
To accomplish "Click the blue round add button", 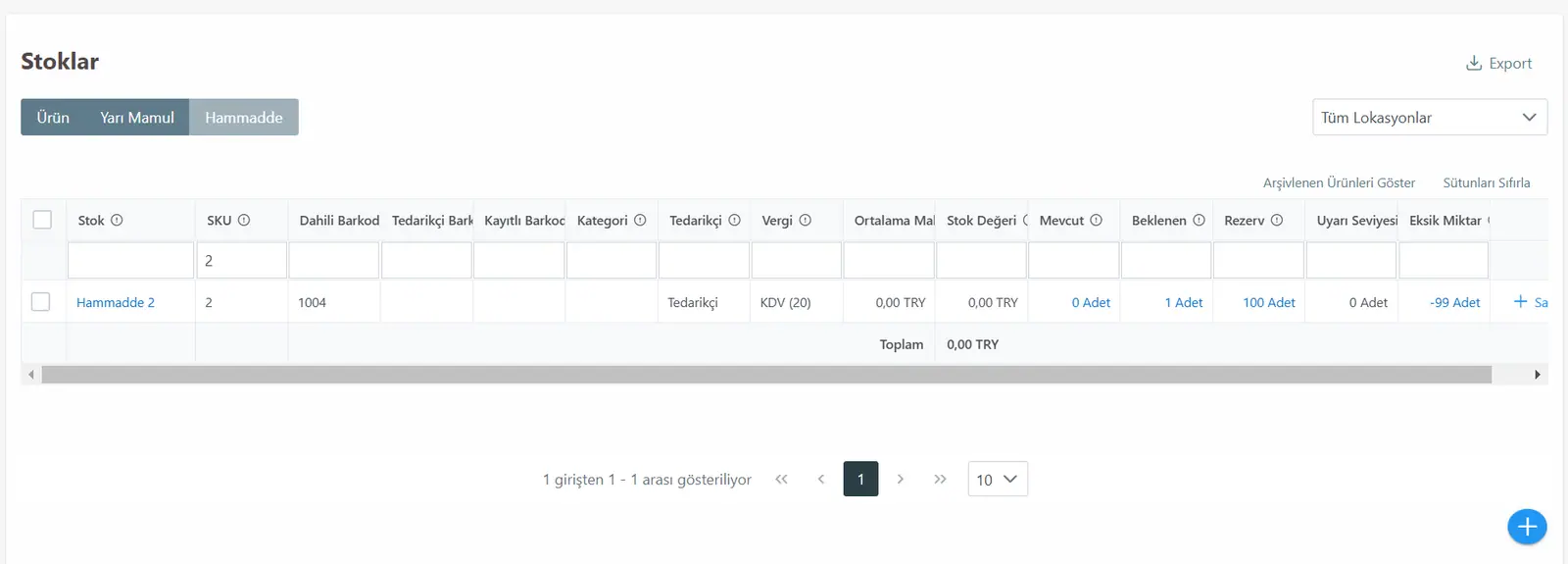I will (x=1527, y=527).
